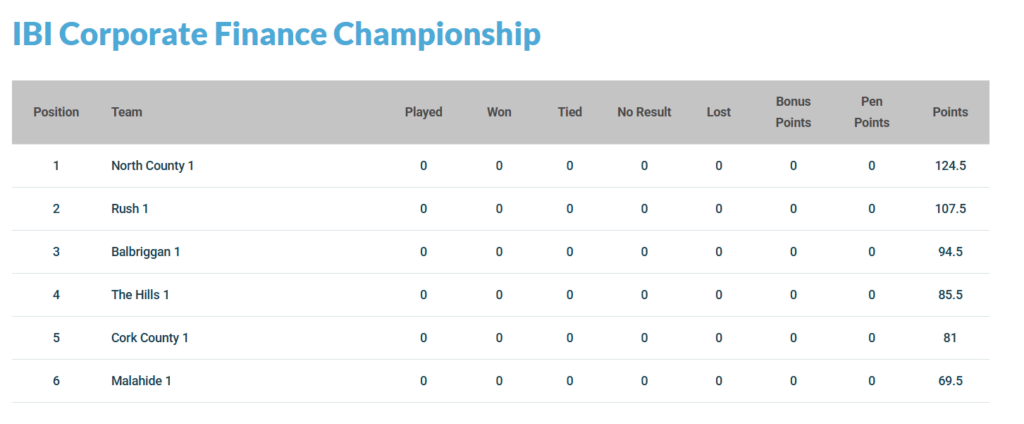Click the Played column header

click(423, 112)
